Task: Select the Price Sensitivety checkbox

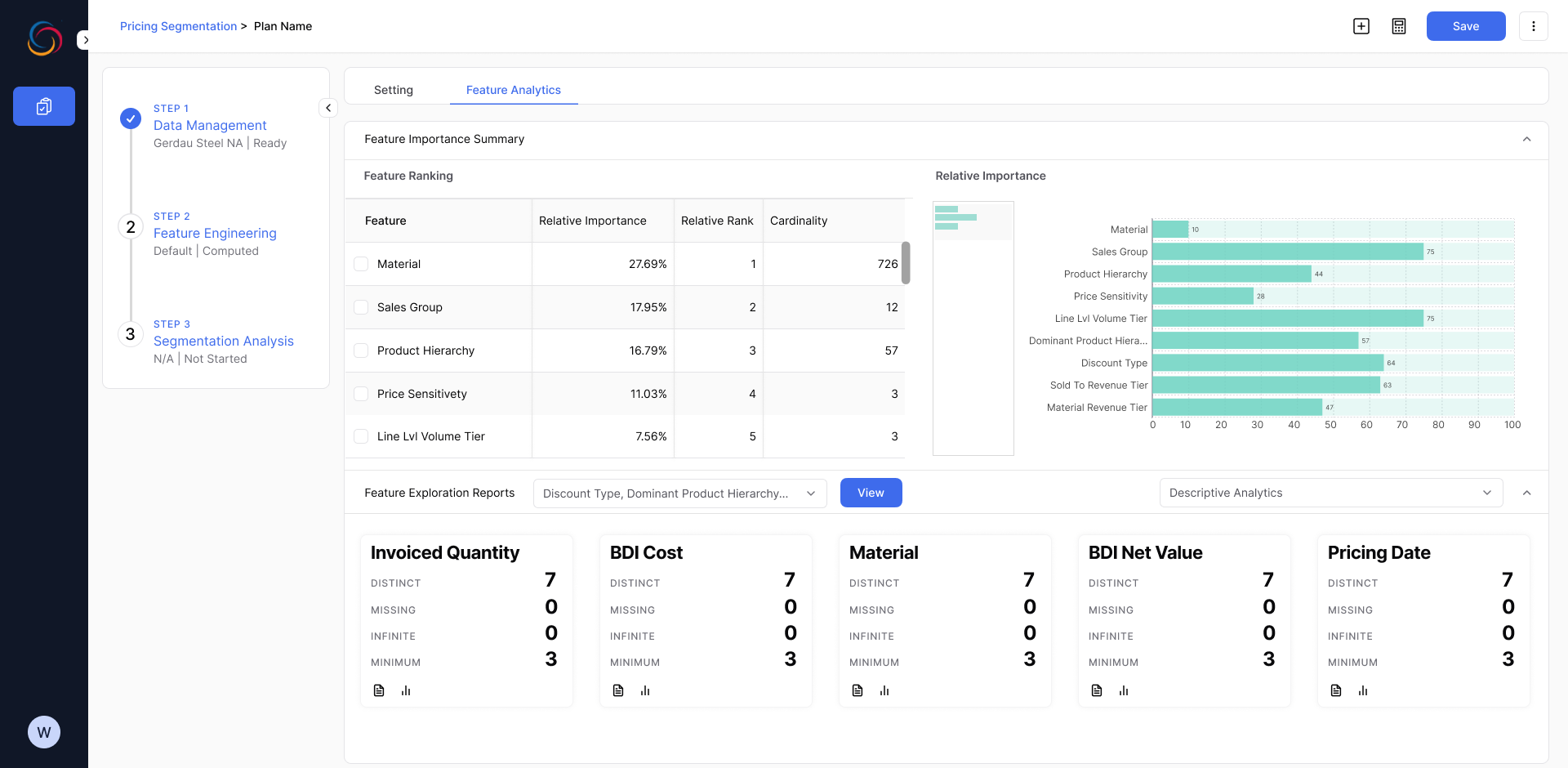Action: click(361, 394)
